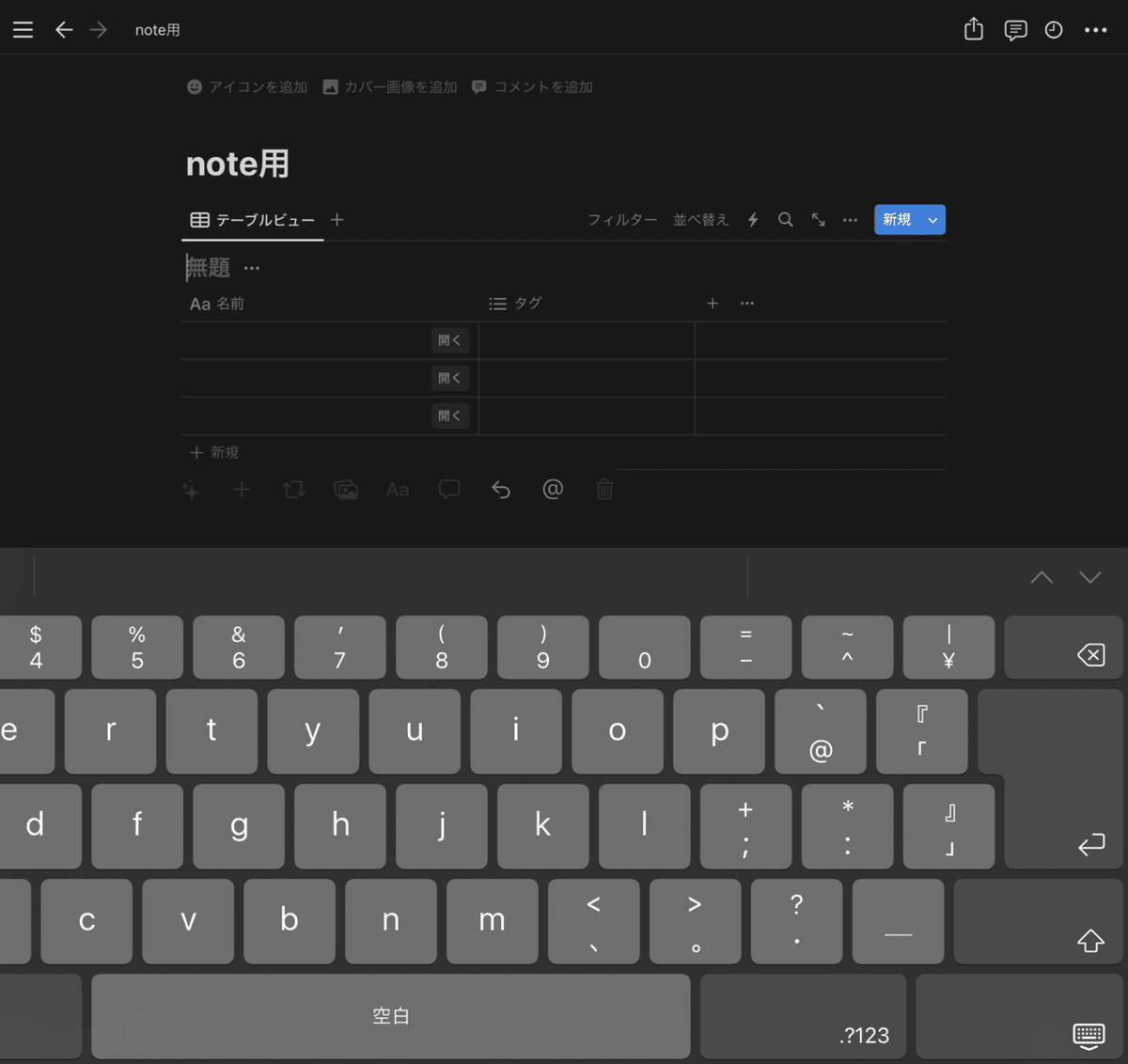Tap keyboard up chevron to previous field
1128x1064 pixels.
pos(1042,577)
